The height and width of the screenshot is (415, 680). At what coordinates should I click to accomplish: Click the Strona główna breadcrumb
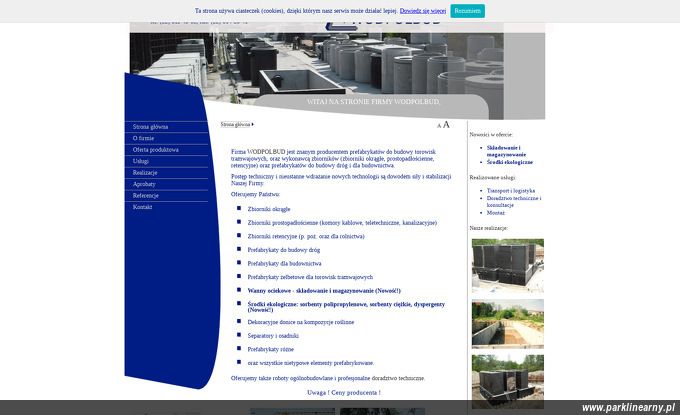coord(235,124)
